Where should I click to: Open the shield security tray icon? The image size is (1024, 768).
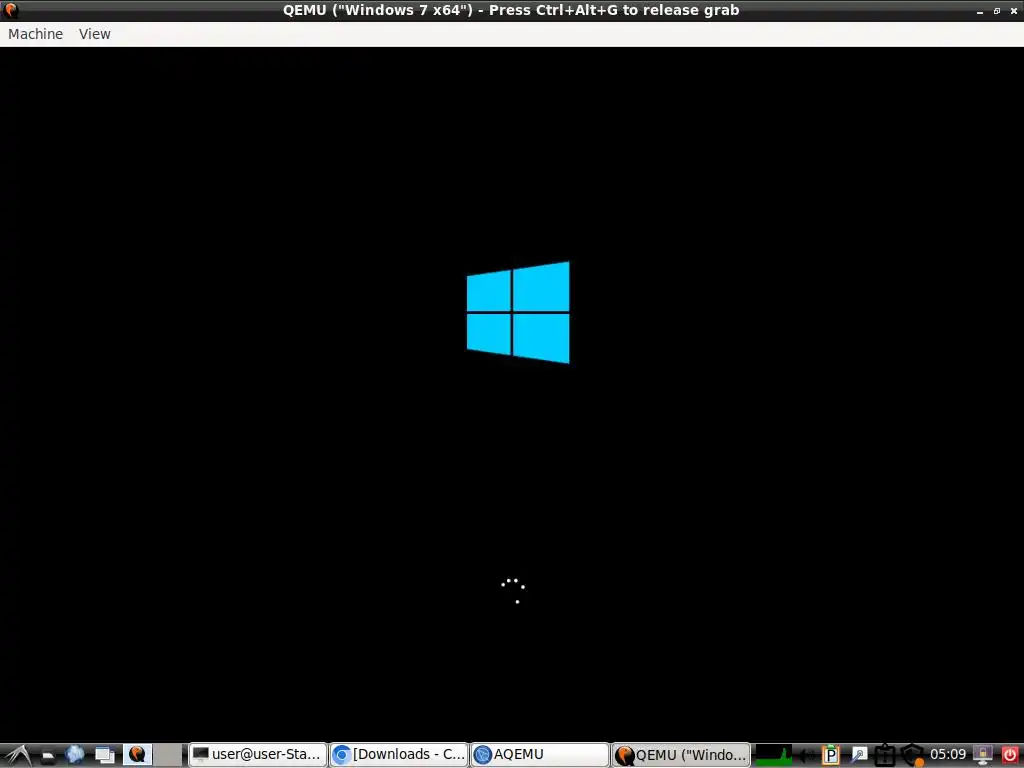click(912, 756)
